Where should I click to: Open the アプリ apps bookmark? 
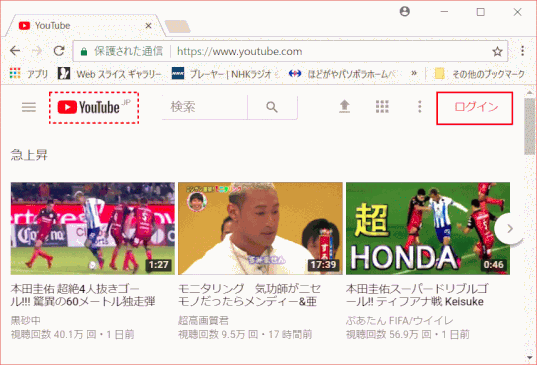28,74
